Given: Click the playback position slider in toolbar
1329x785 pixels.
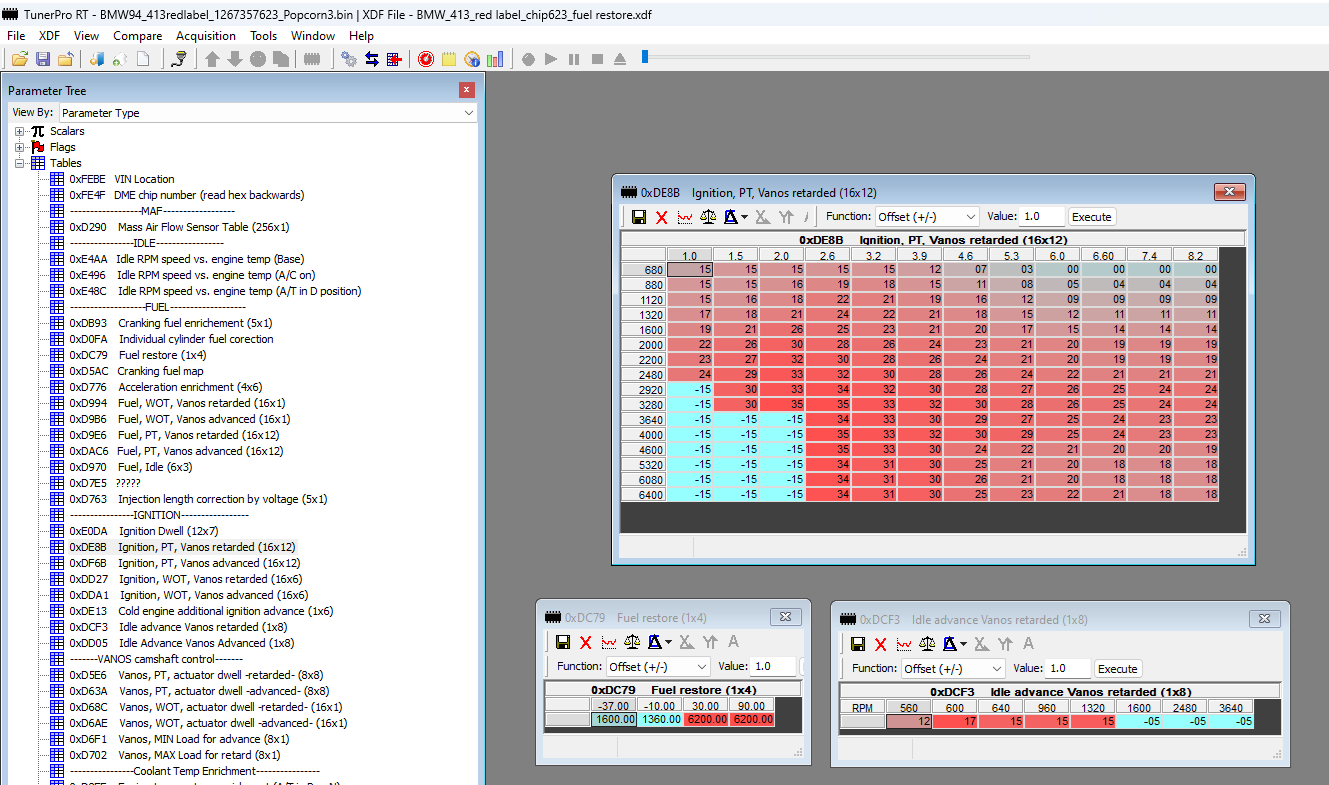Looking at the screenshot, I should (x=646, y=58).
